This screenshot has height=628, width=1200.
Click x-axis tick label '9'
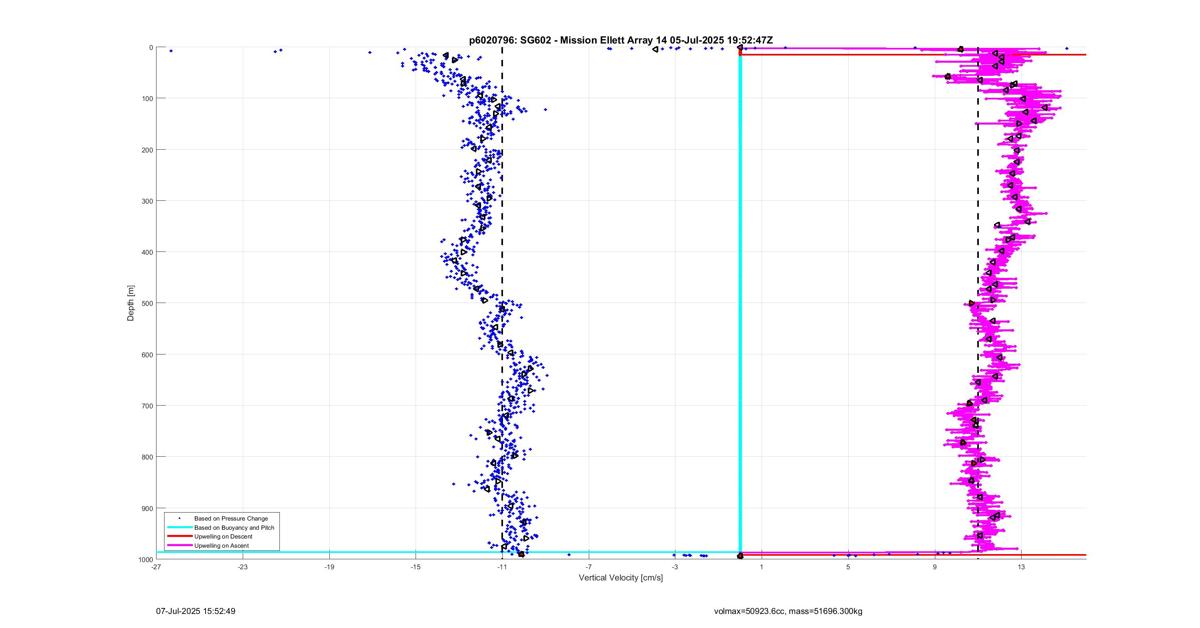point(935,567)
